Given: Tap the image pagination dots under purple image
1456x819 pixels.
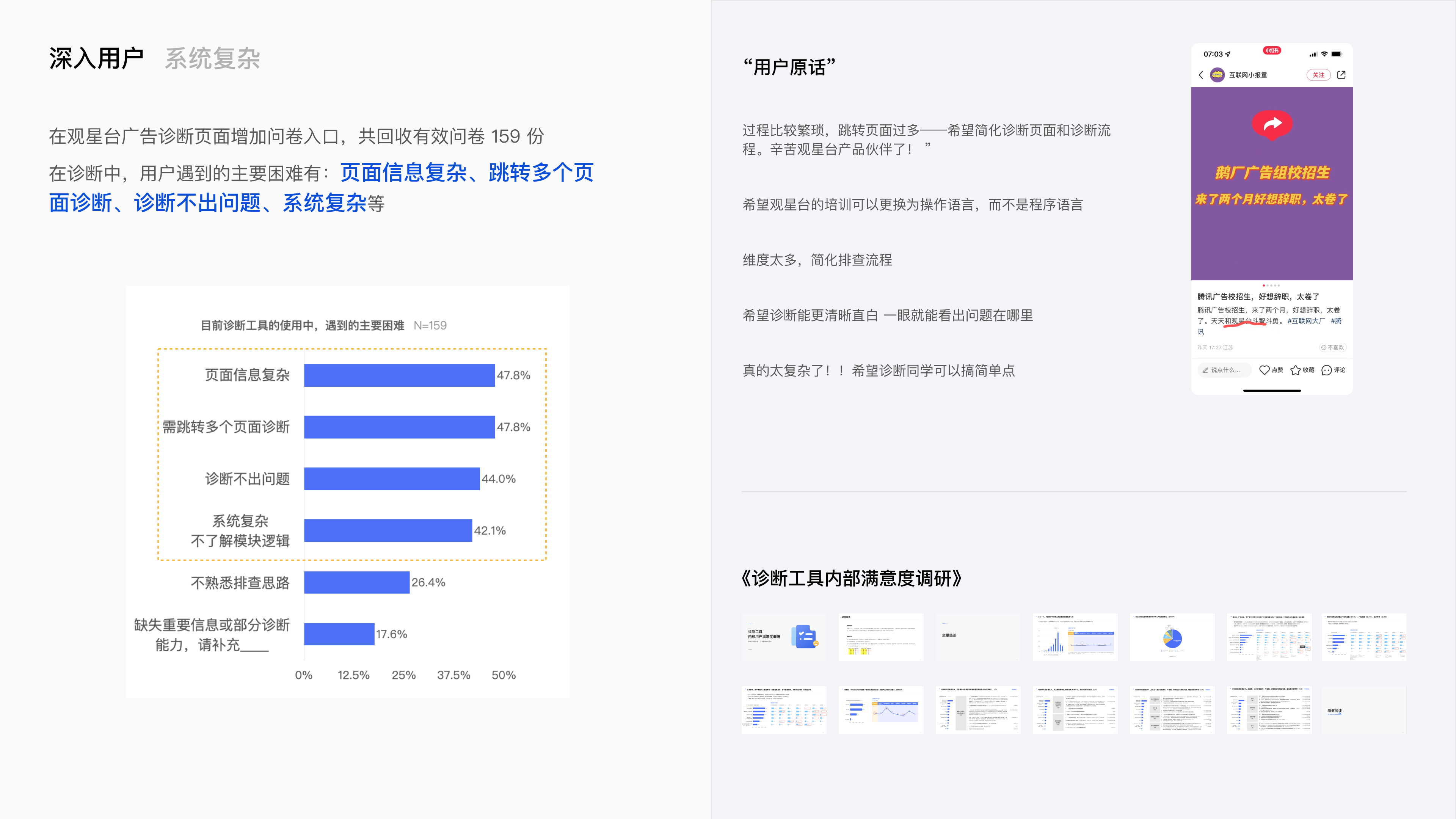Looking at the screenshot, I should coord(1272,286).
